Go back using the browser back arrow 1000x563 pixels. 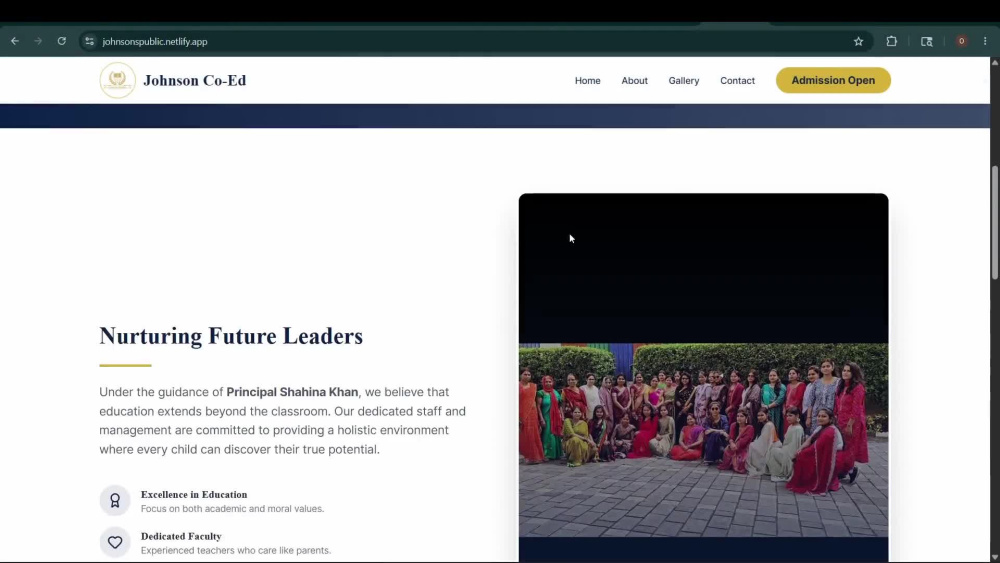click(15, 41)
